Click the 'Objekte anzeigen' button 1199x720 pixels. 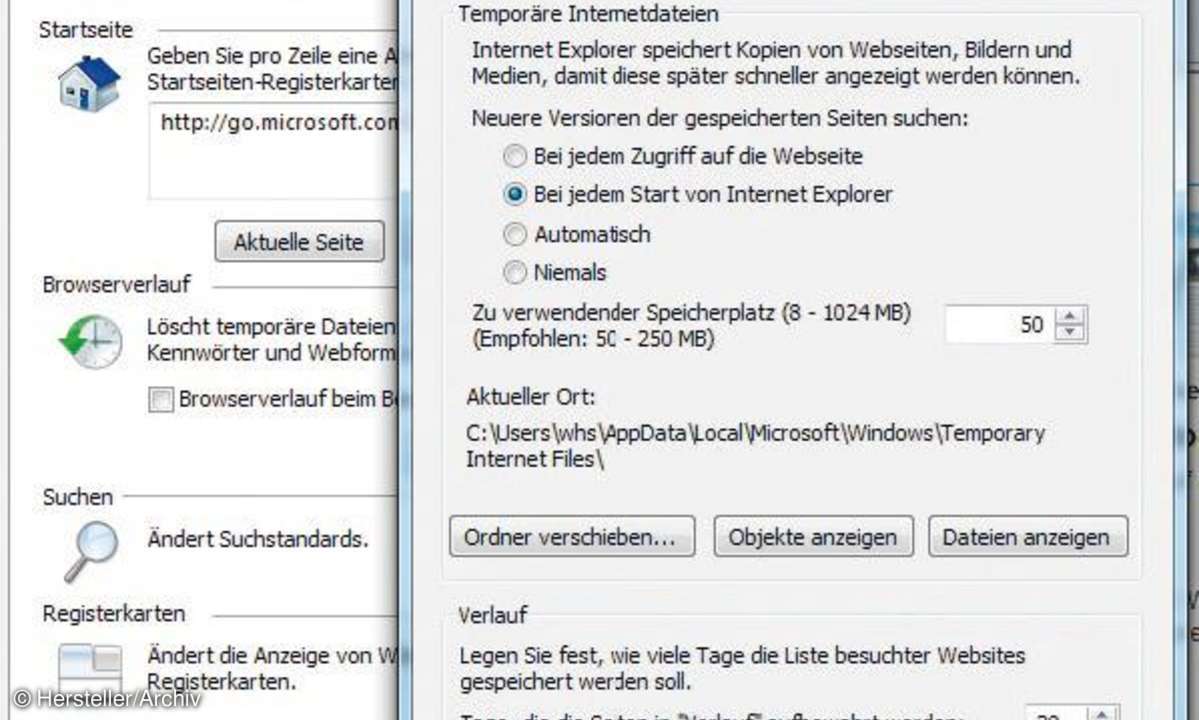coord(812,537)
